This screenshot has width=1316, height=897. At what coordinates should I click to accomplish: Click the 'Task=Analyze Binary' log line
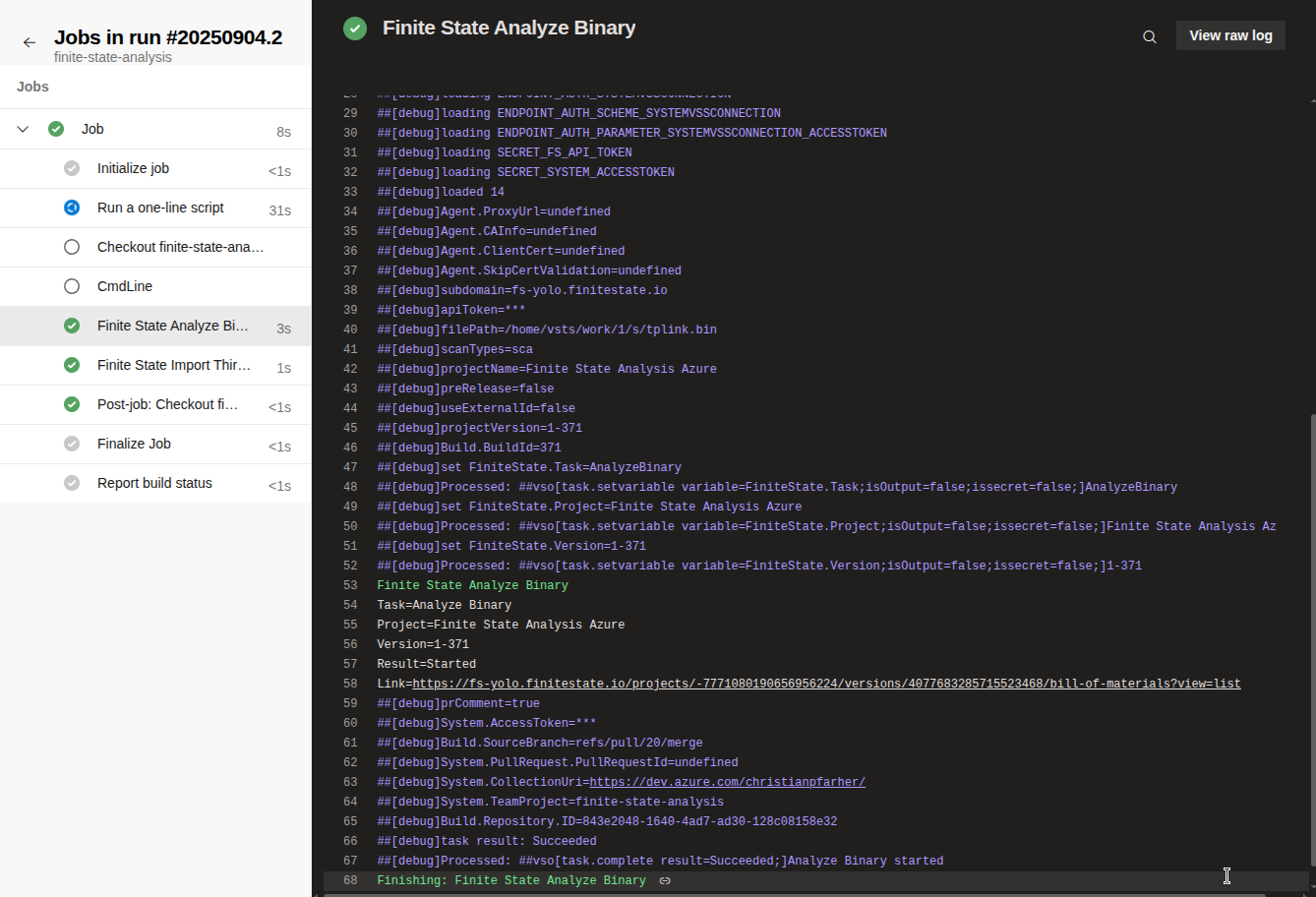(x=444, y=605)
